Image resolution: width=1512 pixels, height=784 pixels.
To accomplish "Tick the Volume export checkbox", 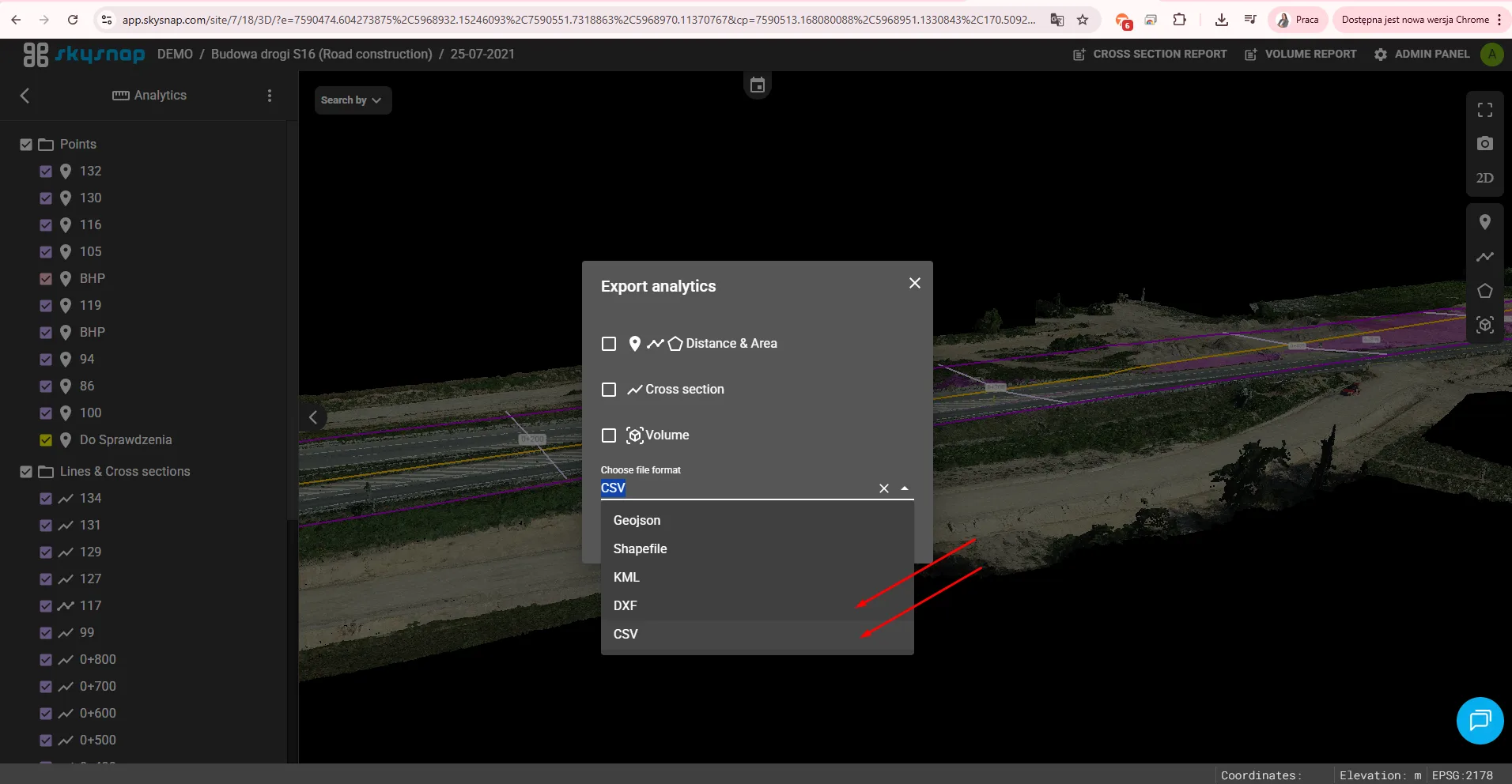I will (x=609, y=435).
